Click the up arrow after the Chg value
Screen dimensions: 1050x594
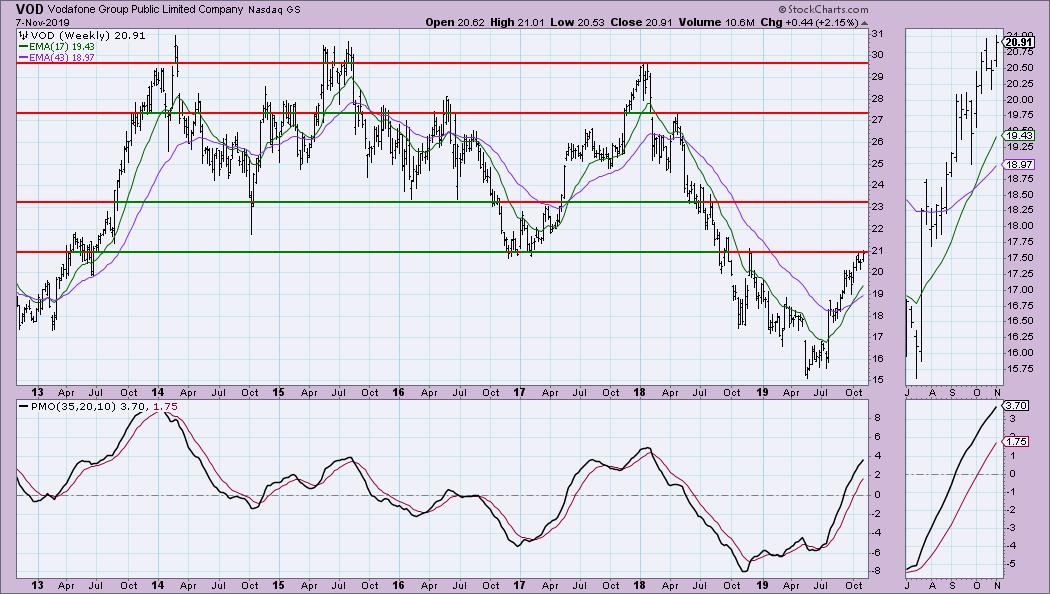coord(865,23)
